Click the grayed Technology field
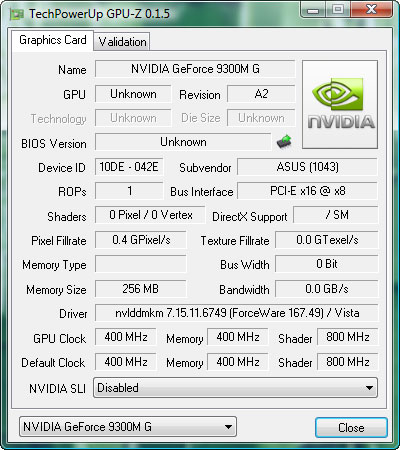This screenshot has height=450, width=400. tap(133, 118)
